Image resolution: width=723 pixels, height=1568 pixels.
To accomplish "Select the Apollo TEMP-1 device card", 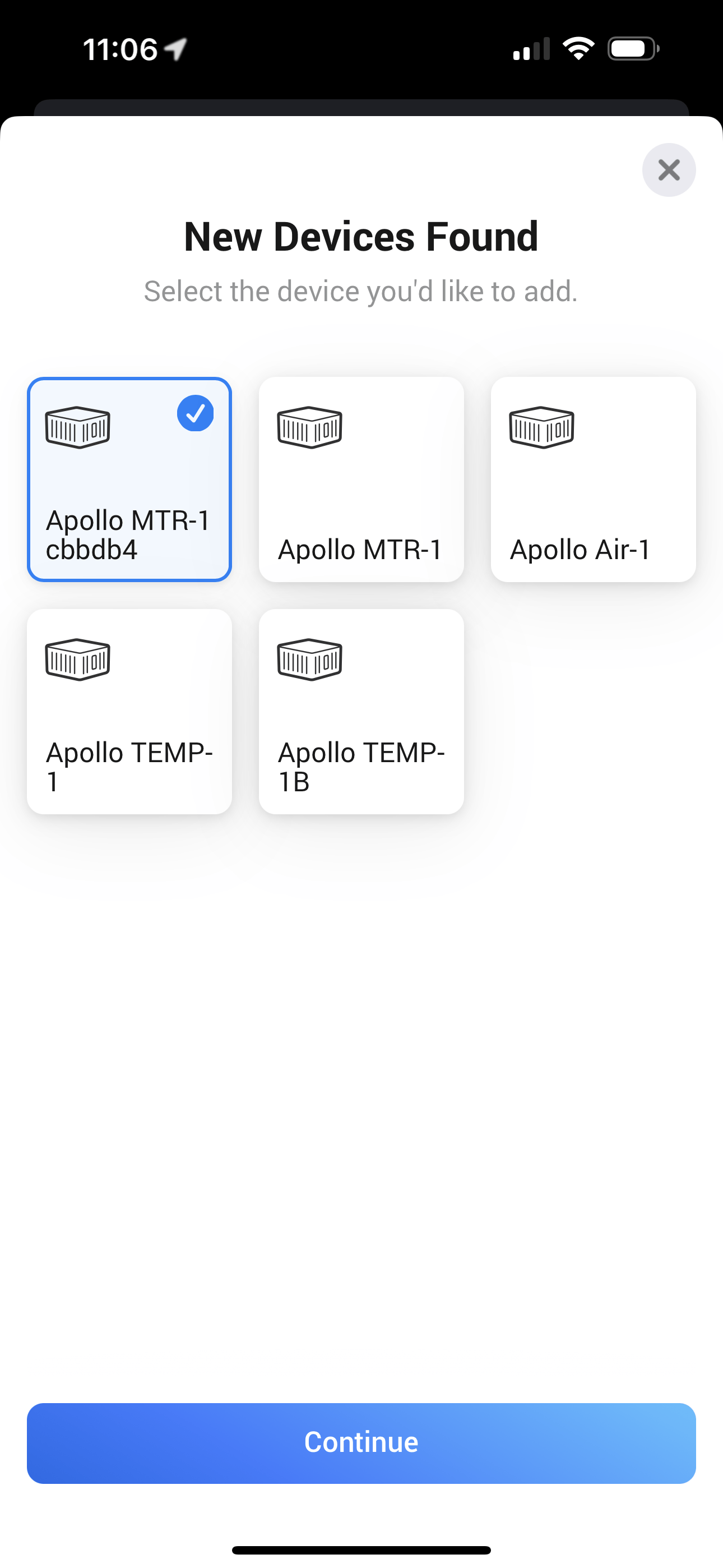I will point(129,711).
